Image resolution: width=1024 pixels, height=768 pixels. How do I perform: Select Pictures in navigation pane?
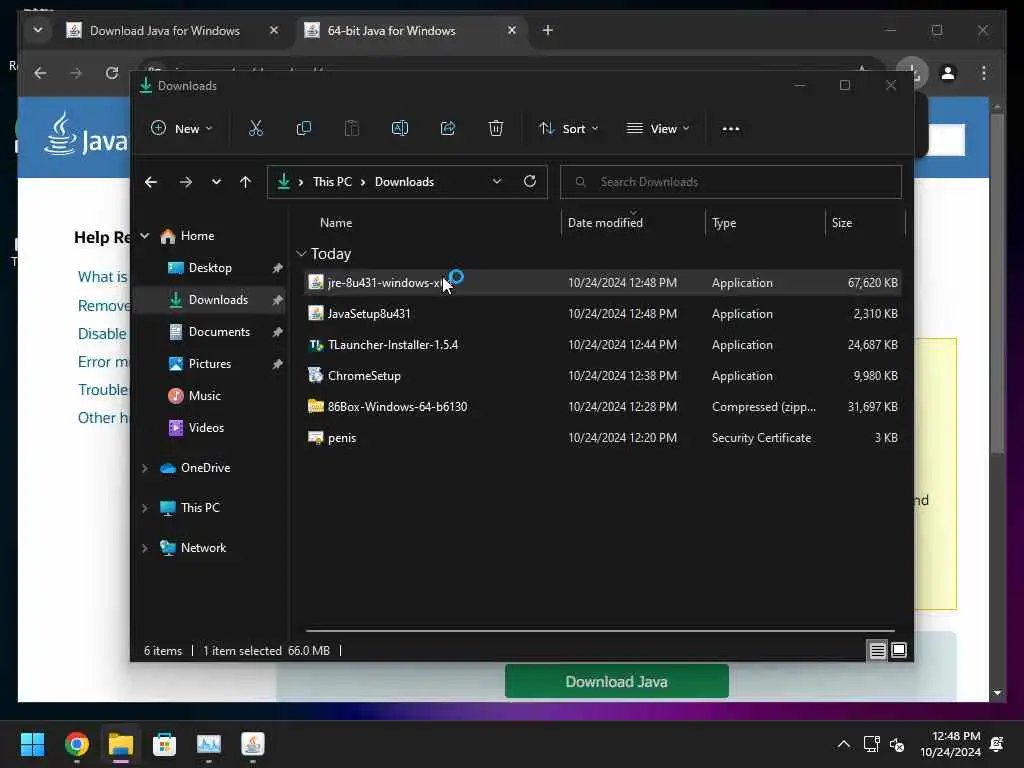pos(210,364)
